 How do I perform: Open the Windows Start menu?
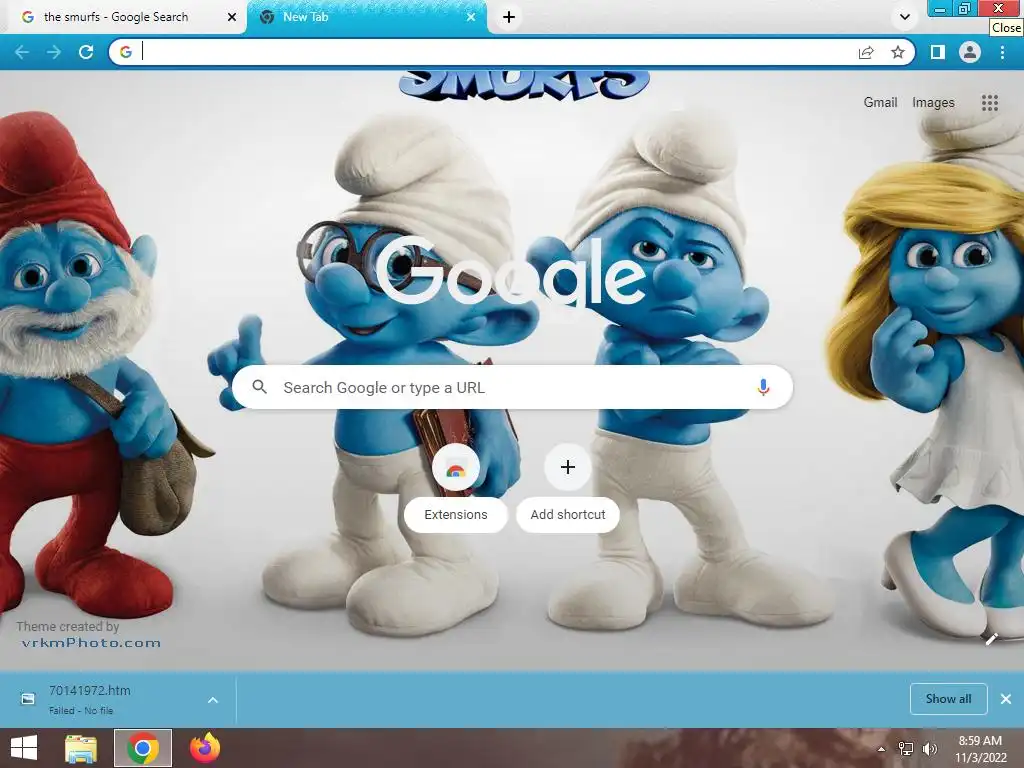tap(24, 748)
